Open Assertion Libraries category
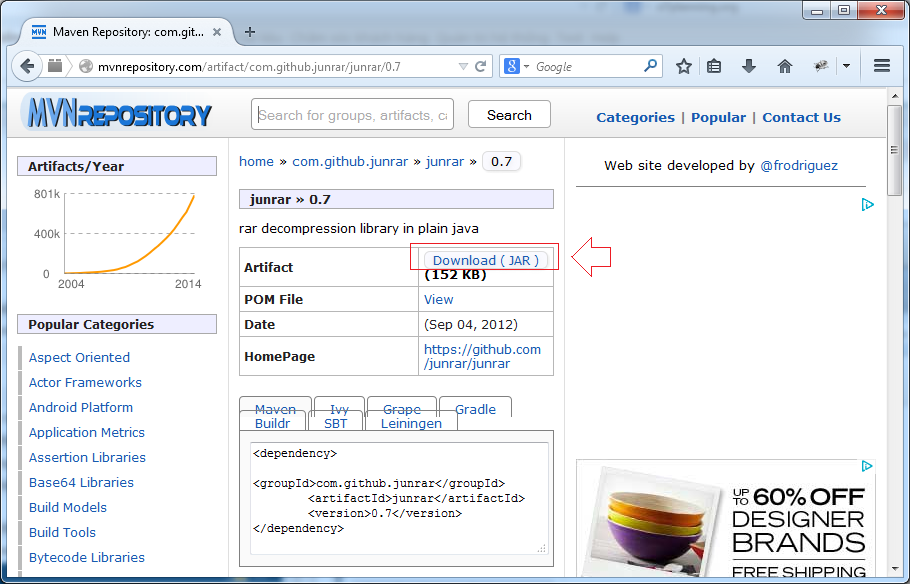Viewport: 910px width, 584px height. tap(87, 457)
